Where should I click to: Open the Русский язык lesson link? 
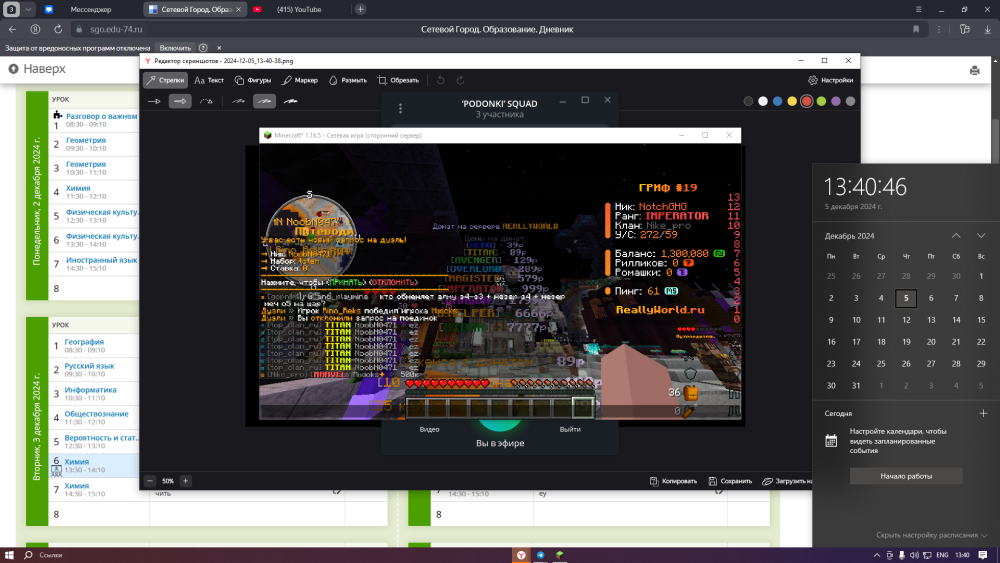pyautogui.click(x=89, y=366)
